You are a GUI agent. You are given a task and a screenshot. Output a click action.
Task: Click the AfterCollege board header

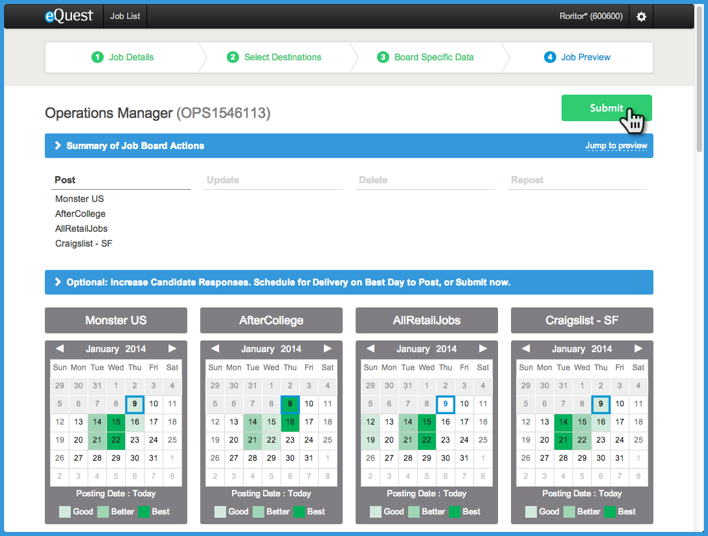coord(271,320)
